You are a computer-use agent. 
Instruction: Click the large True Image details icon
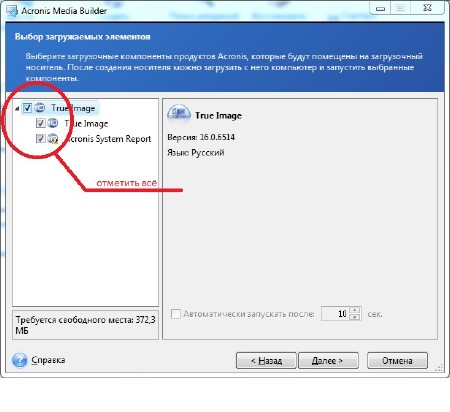pos(179,113)
